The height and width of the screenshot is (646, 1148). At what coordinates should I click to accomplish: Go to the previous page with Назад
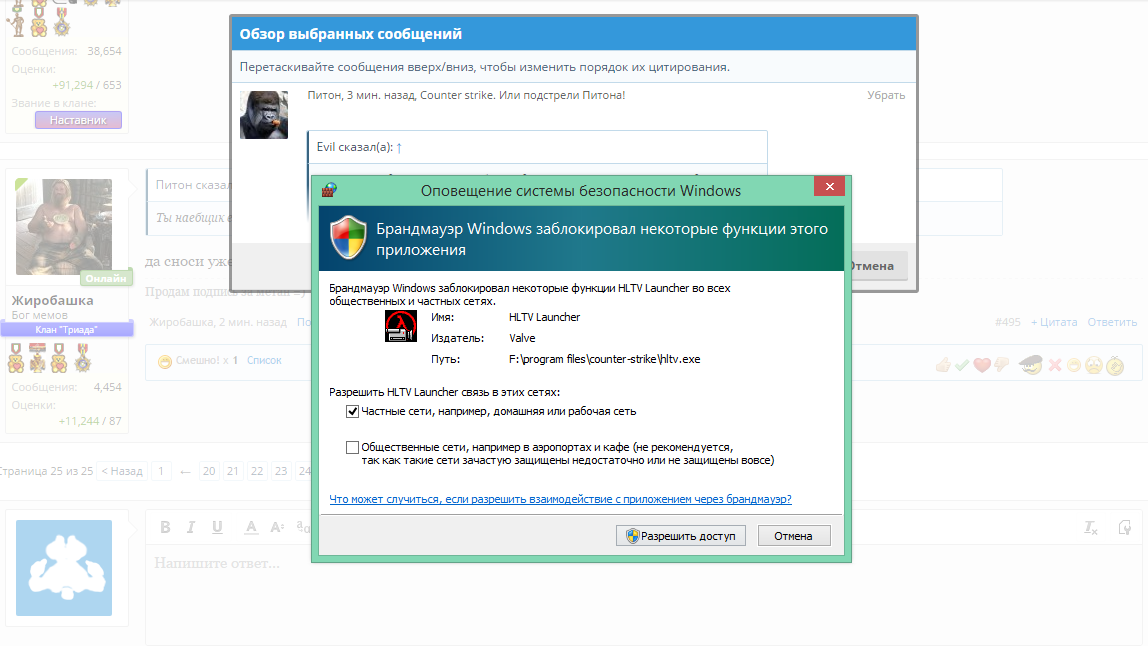pos(122,471)
